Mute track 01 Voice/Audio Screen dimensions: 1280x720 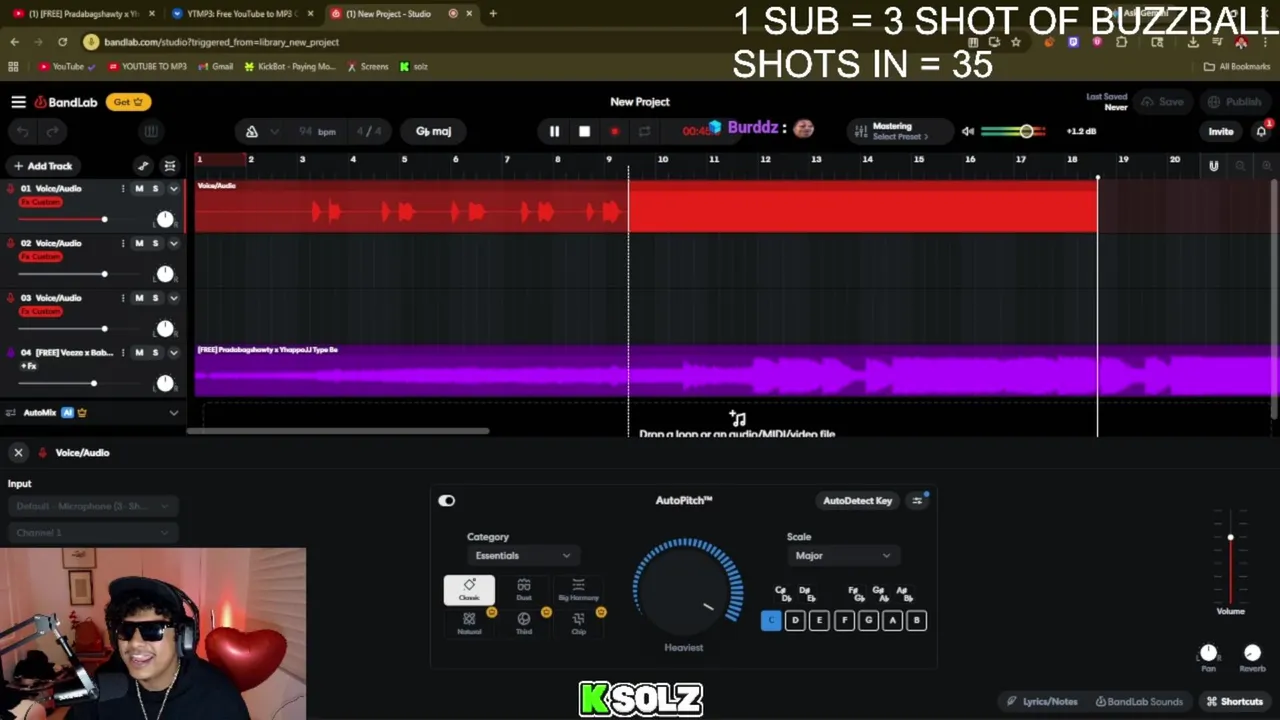click(139, 188)
